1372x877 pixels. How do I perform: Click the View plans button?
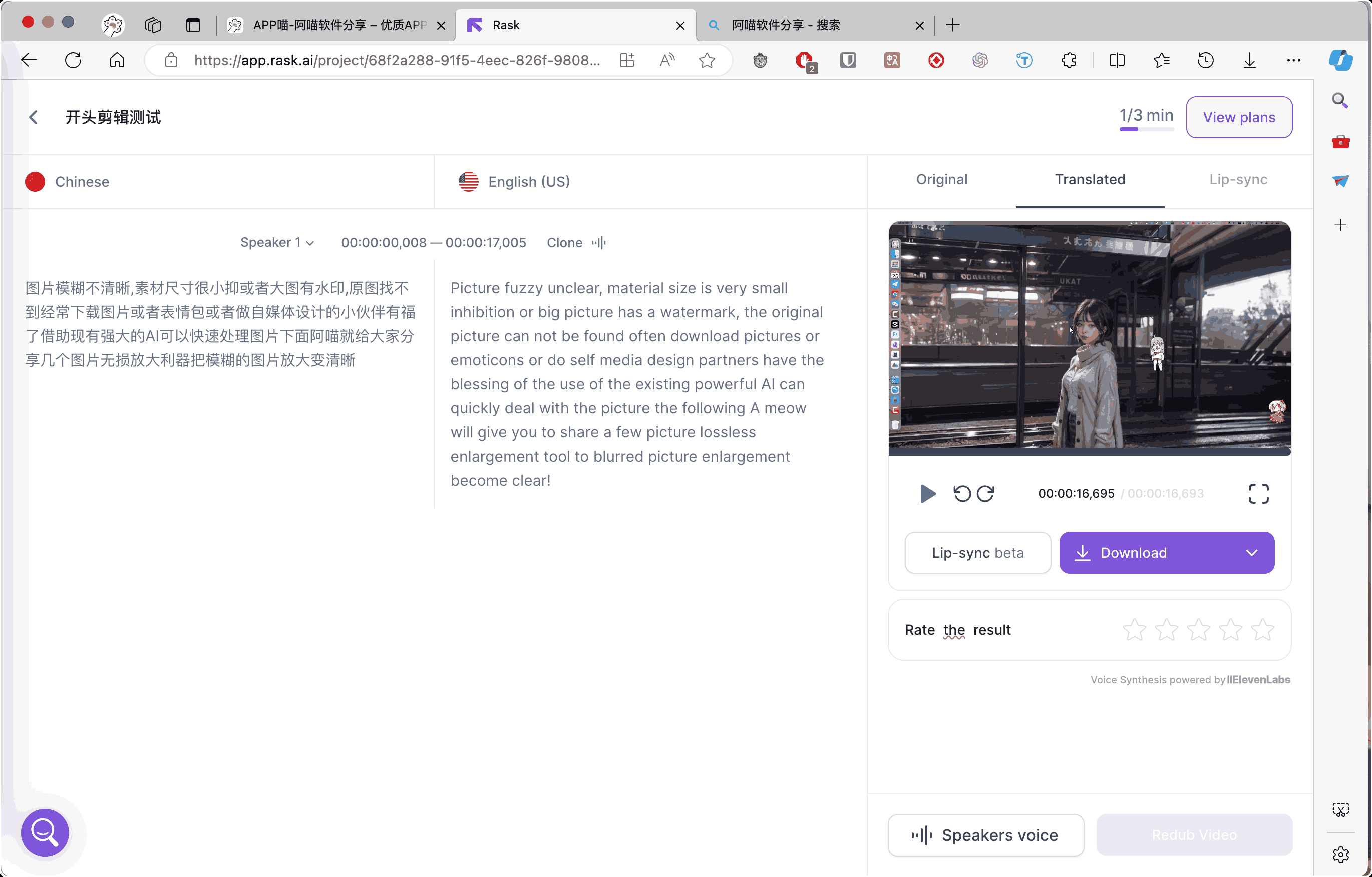click(x=1239, y=117)
